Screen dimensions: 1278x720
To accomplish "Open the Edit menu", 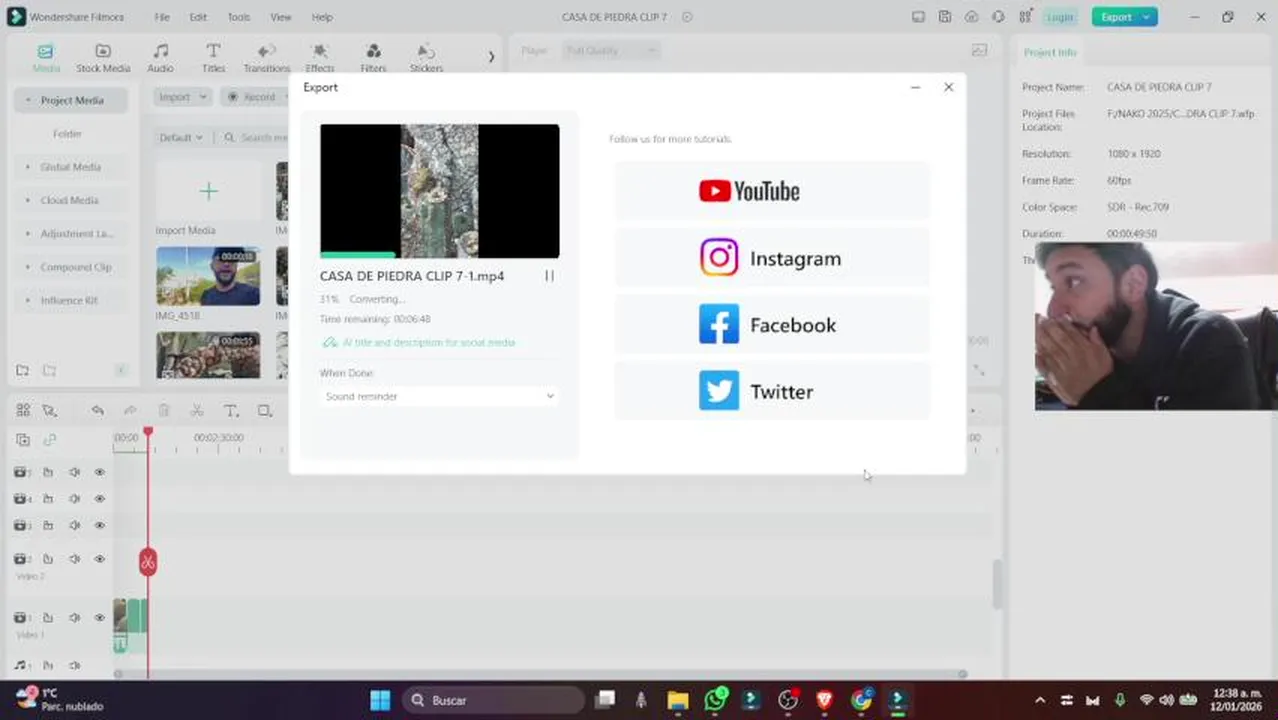I will 198,17.
